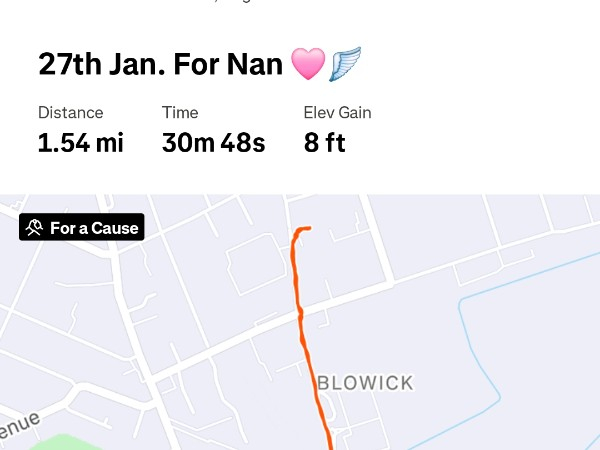
Task: Open the activity title 27th Jan. For Nan
Action: (x=160, y=65)
